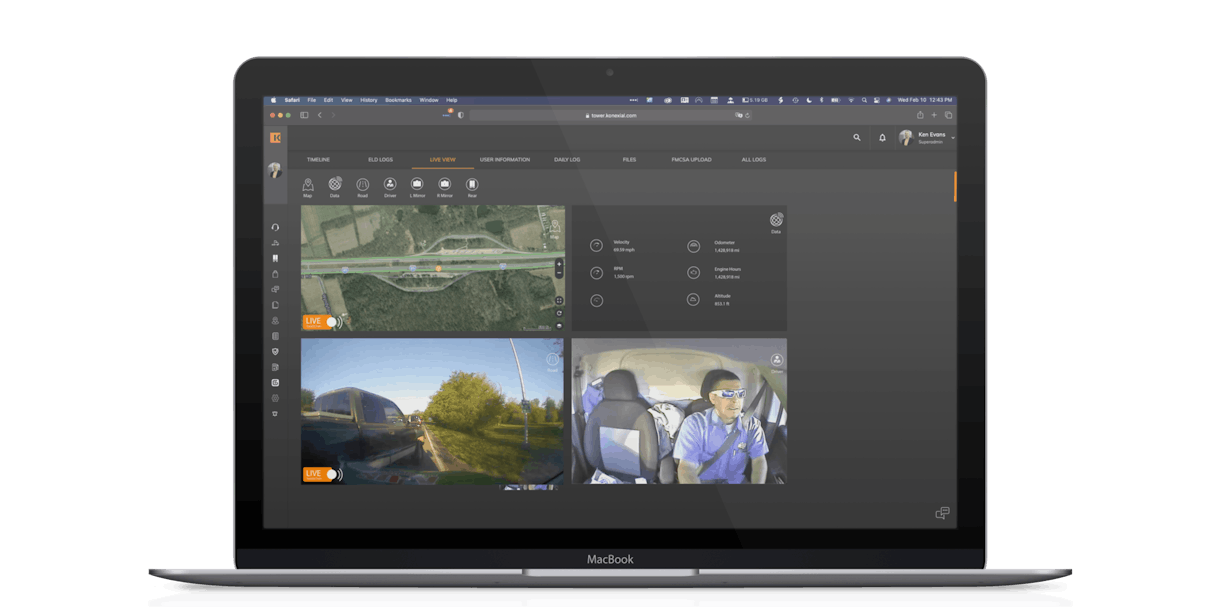This screenshot has width=1220, height=610.
Task: Open the FMCSA UPLOAD tab
Action: (691, 160)
